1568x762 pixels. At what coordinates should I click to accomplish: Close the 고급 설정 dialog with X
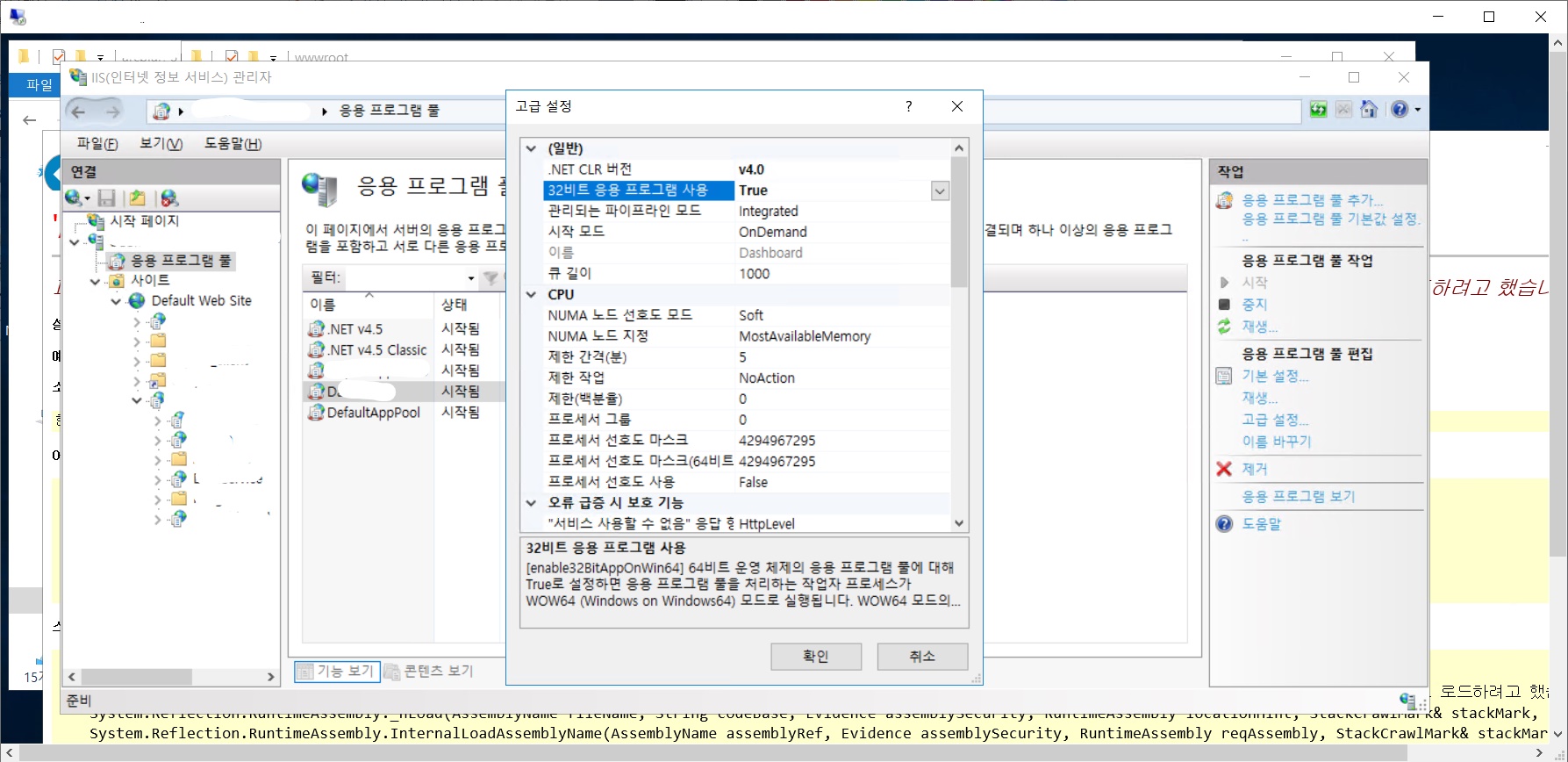point(957,106)
